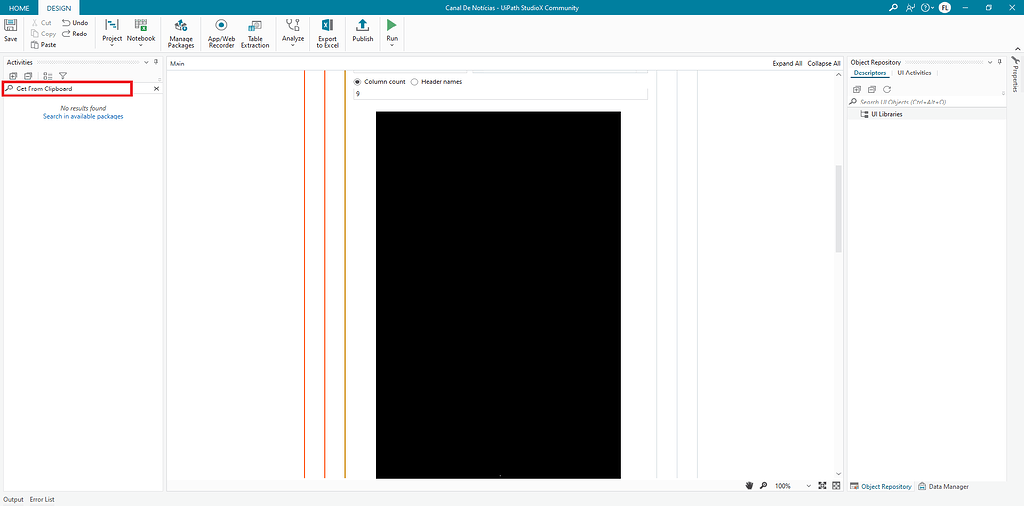This screenshot has height=506, width=1024.
Task: Open the Object Repository options dropdown
Action: (x=991, y=63)
